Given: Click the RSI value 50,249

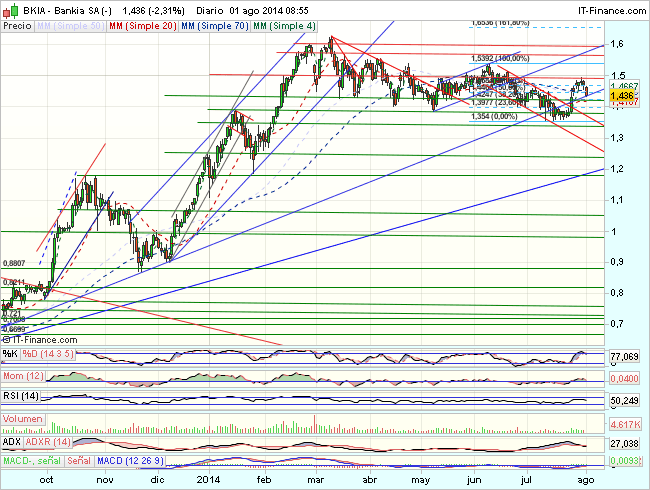Looking at the screenshot, I should click(x=624, y=400).
